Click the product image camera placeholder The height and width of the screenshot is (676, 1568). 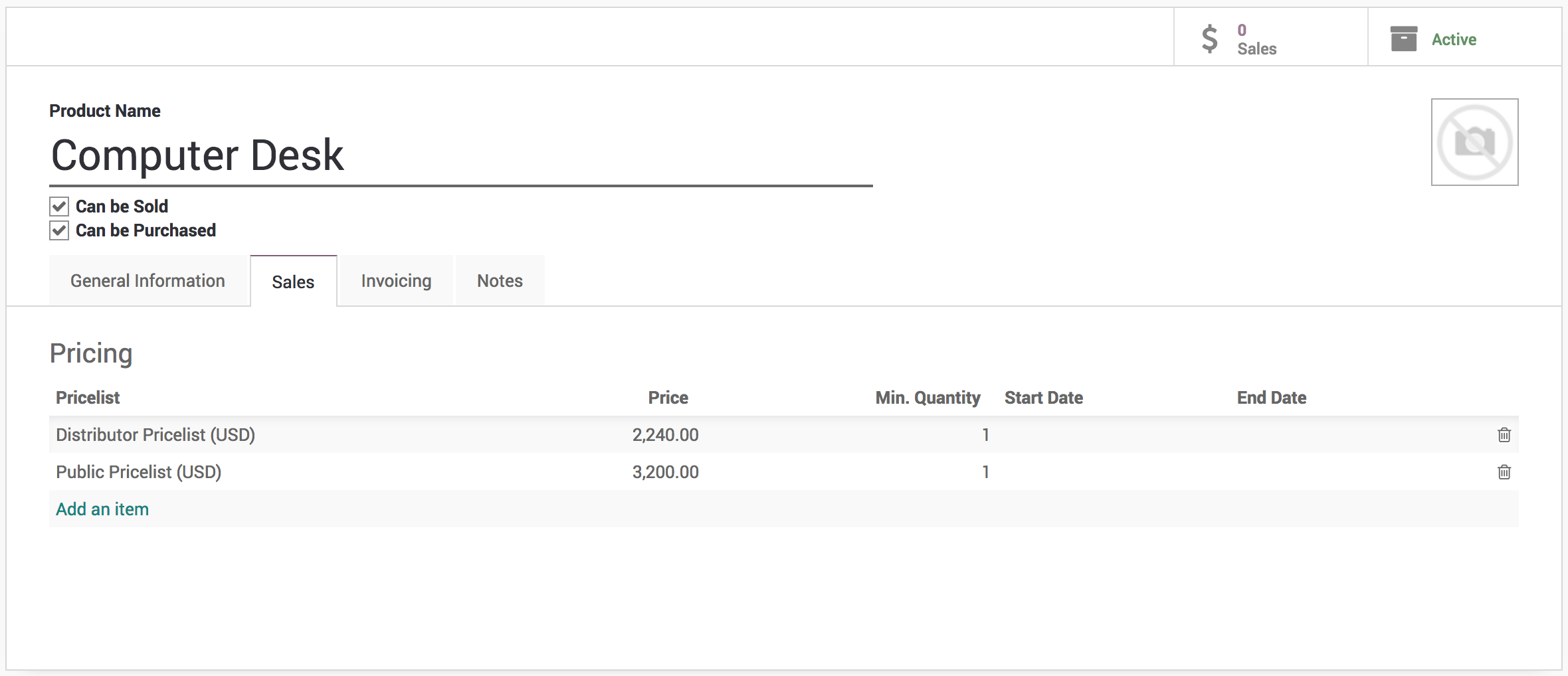coord(1474,142)
